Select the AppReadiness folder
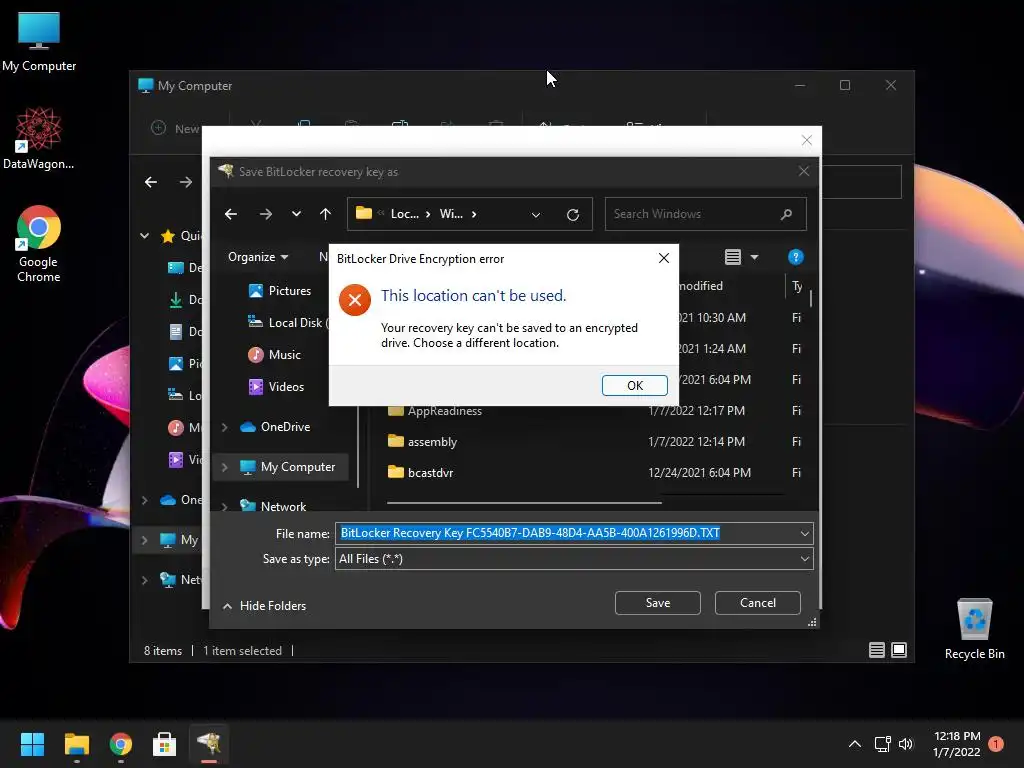The image size is (1024, 768). pyautogui.click(x=434, y=411)
